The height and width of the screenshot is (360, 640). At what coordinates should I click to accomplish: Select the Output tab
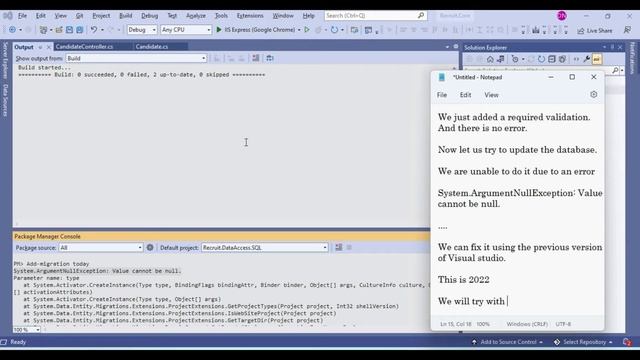coord(24,47)
